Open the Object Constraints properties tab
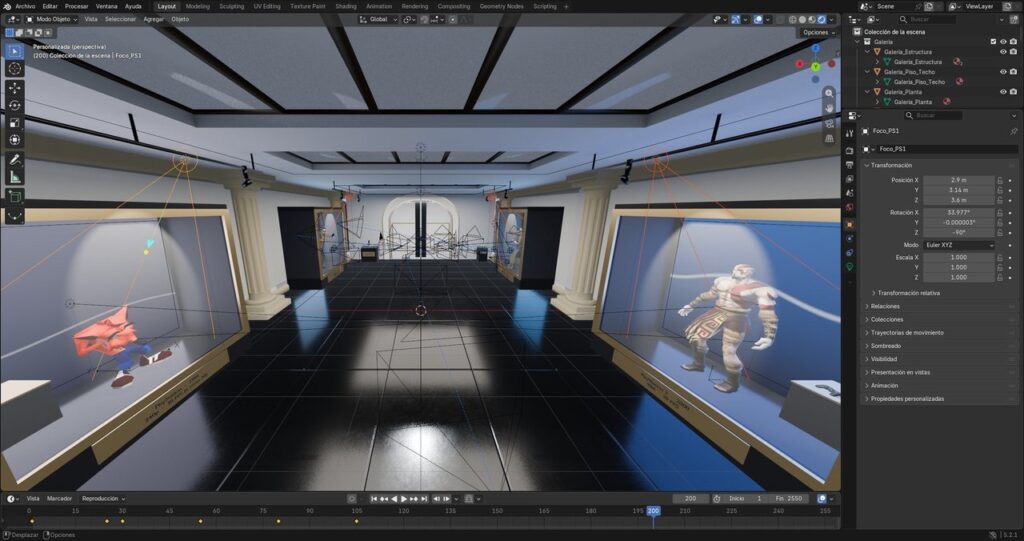This screenshot has width=1024, height=541. (x=850, y=253)
